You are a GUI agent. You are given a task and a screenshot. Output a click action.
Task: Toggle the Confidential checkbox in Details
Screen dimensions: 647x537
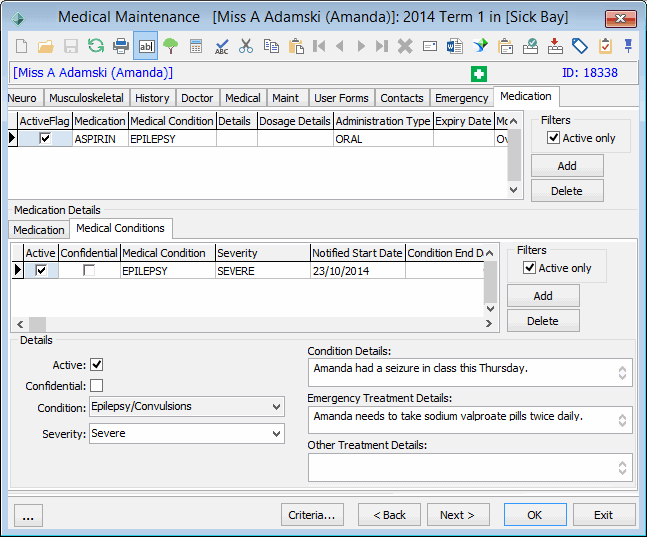click(x=97, y=386)
